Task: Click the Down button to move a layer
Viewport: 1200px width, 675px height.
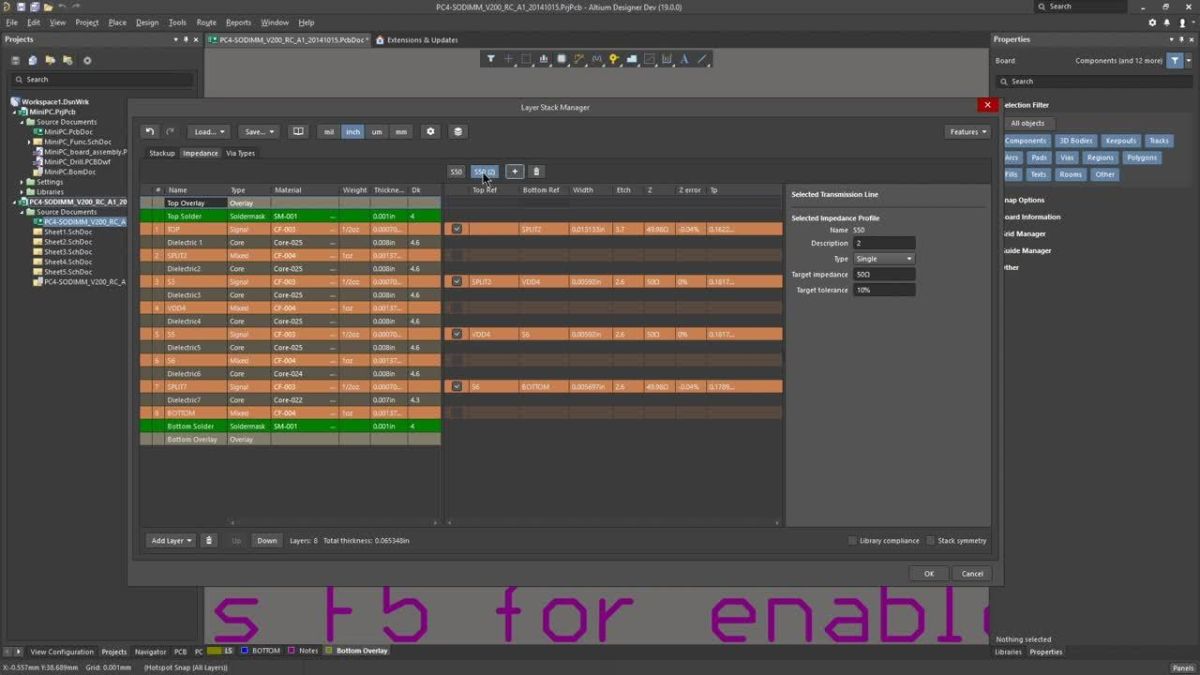Action: (x=266, y=540)
